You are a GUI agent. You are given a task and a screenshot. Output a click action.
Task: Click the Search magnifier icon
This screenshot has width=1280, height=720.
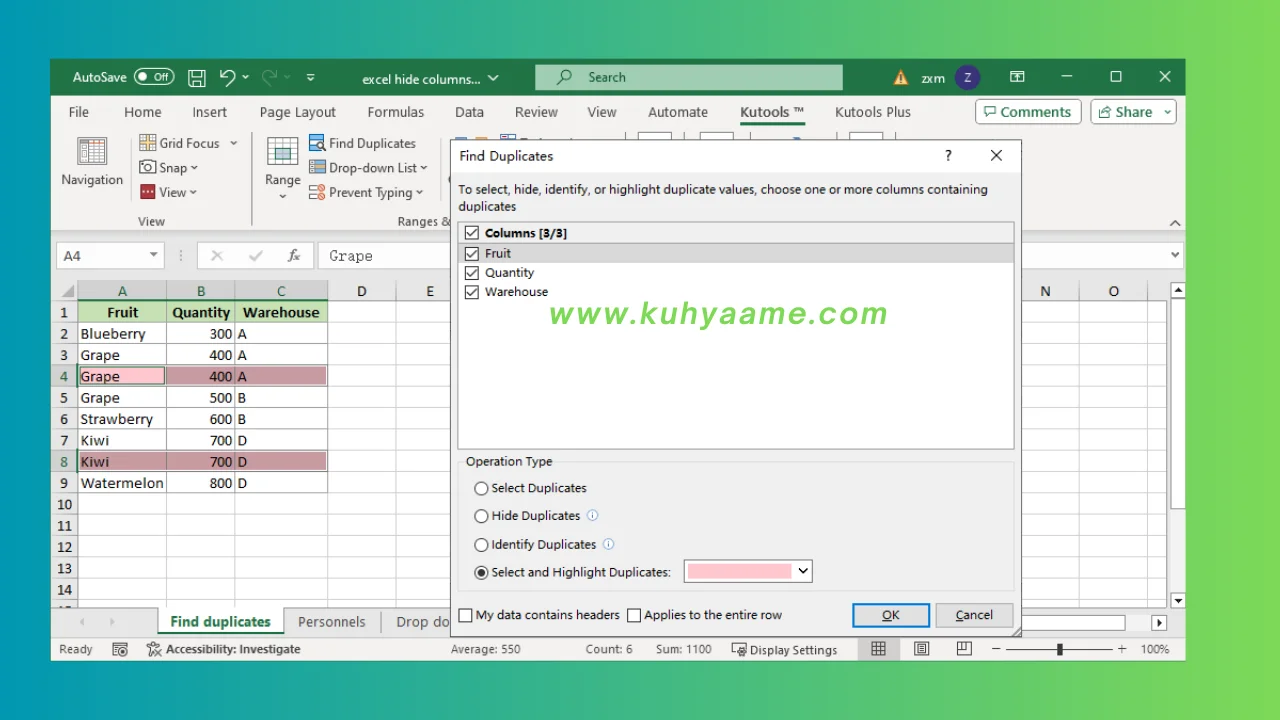[x=565, y=77]
